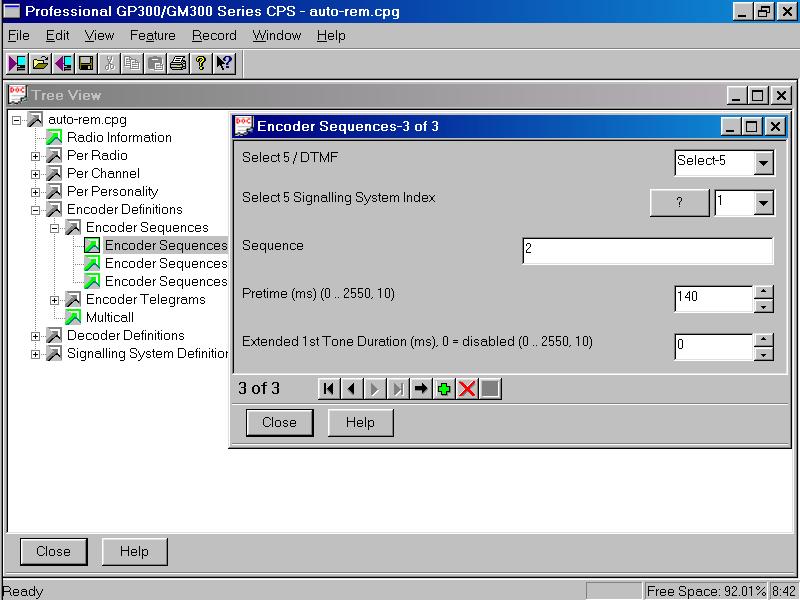800x600 pixels.
Task: Click the Help button at the bottom of Tree View
Action: pyautogui.click(x=135, y=552)
